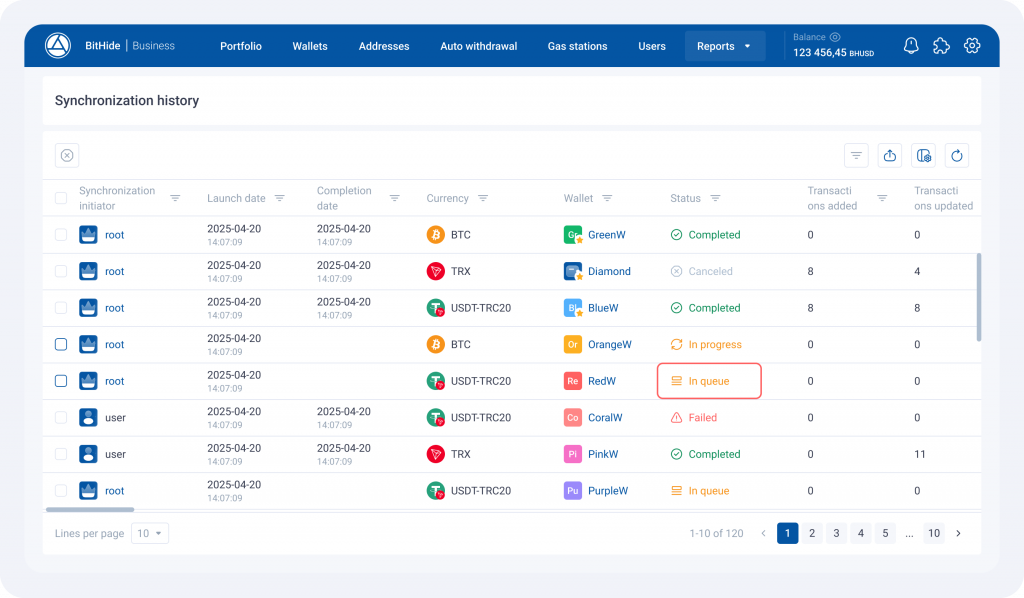Image resolution: width=1024 pixels, height=598 pixels.
Task: Click the 1-10 of 120 count
Action: pos(716,533)
